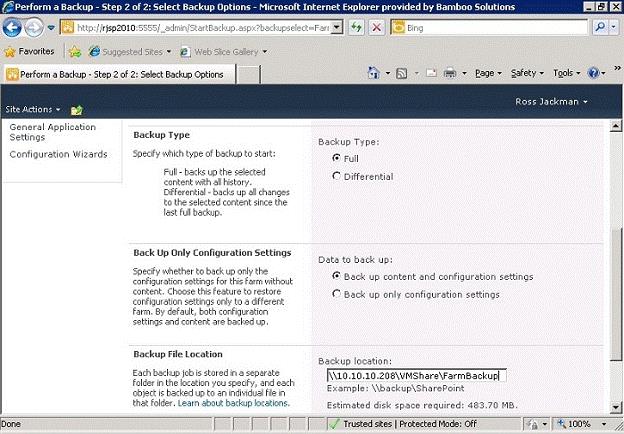Viewport: 624px width, 434px height.
Task: Open the Home icon dropdown arrow
Action: (x=387, y=74)
